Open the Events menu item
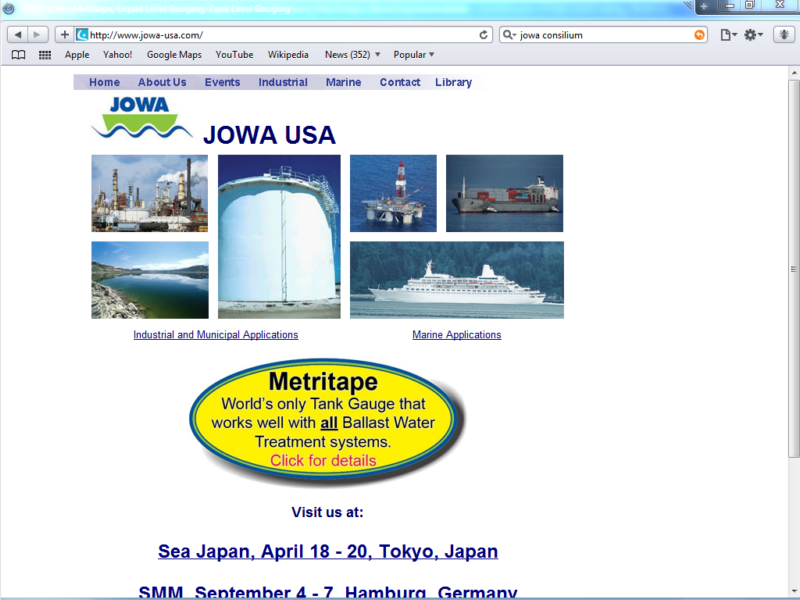The height and width of the screenshot is (600, 800). (222, 82)
